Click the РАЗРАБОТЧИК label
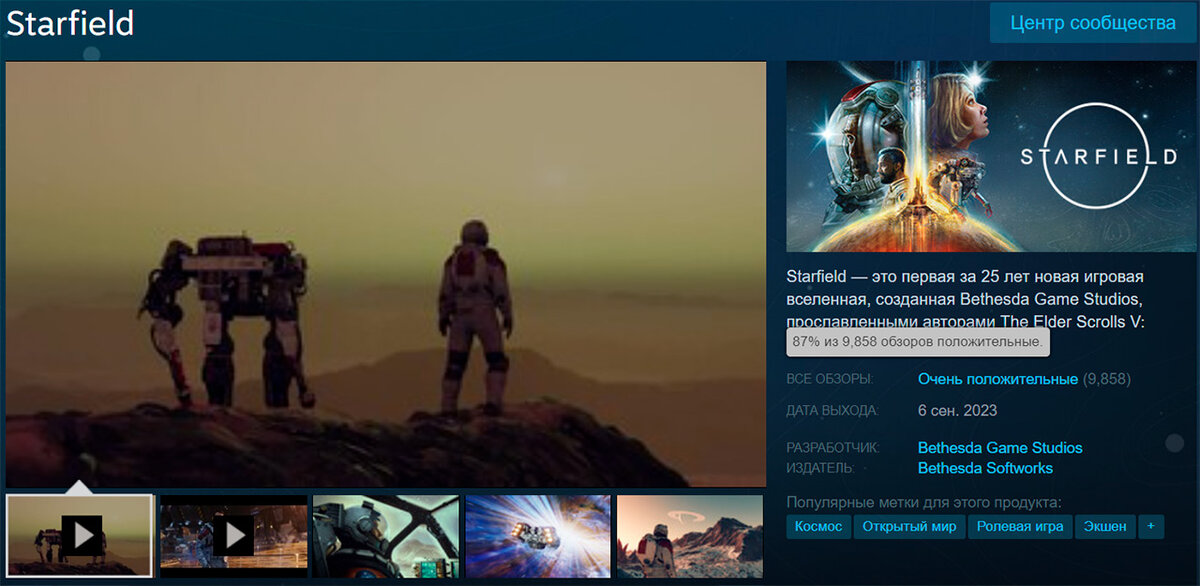The image size is (1200, 586). (832, 448)
